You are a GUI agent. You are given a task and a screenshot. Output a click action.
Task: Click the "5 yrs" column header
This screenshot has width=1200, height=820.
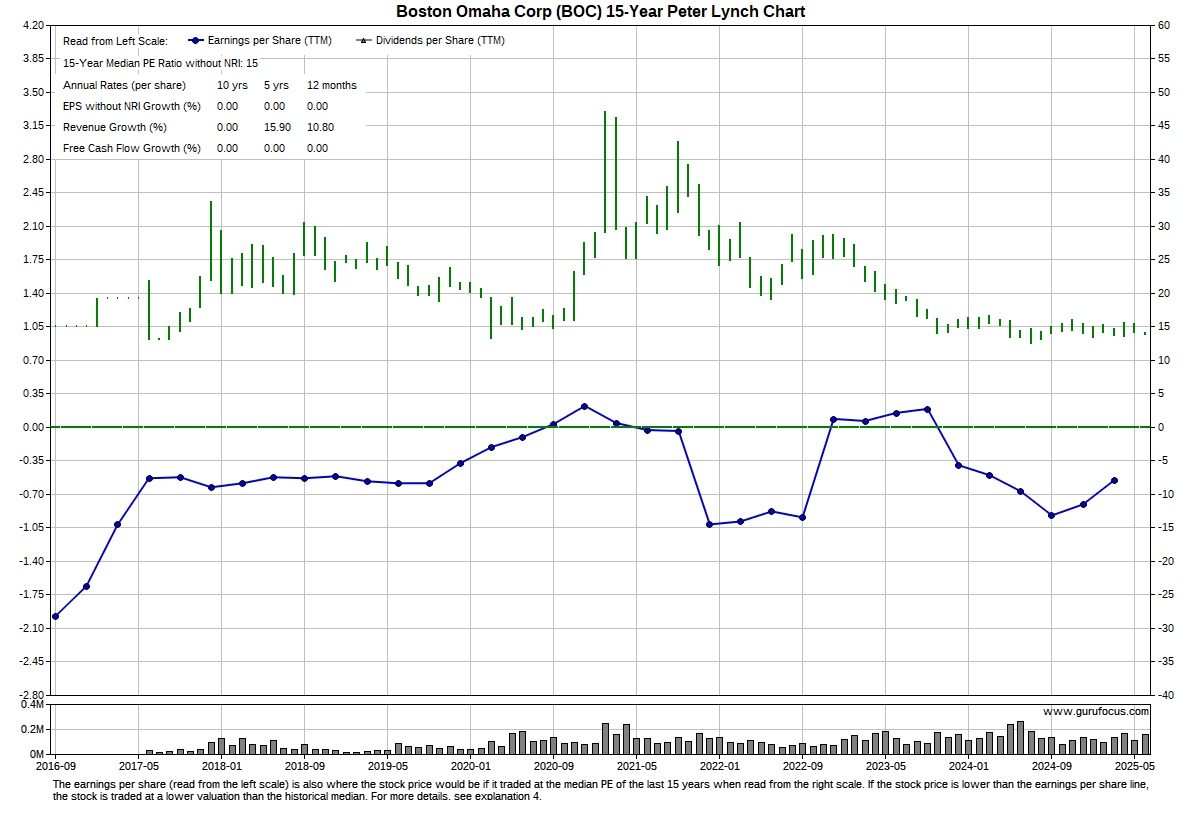click(x=277, y=85)
